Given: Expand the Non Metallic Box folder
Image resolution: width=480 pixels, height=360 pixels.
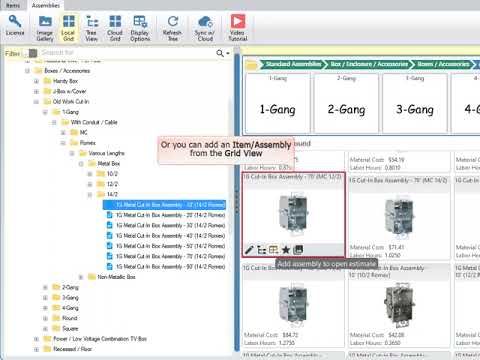Looking at the screenshot, I should (x=81, y=277).
